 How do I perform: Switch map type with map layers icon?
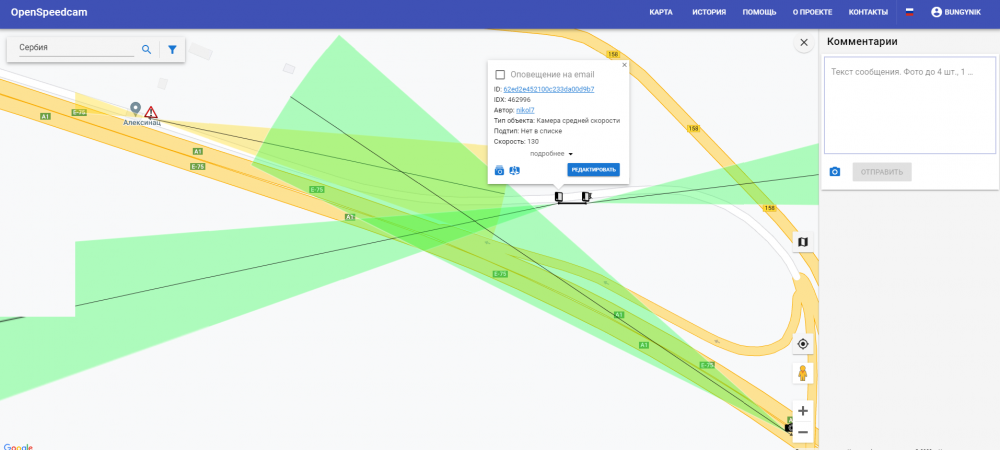(803, 242)
